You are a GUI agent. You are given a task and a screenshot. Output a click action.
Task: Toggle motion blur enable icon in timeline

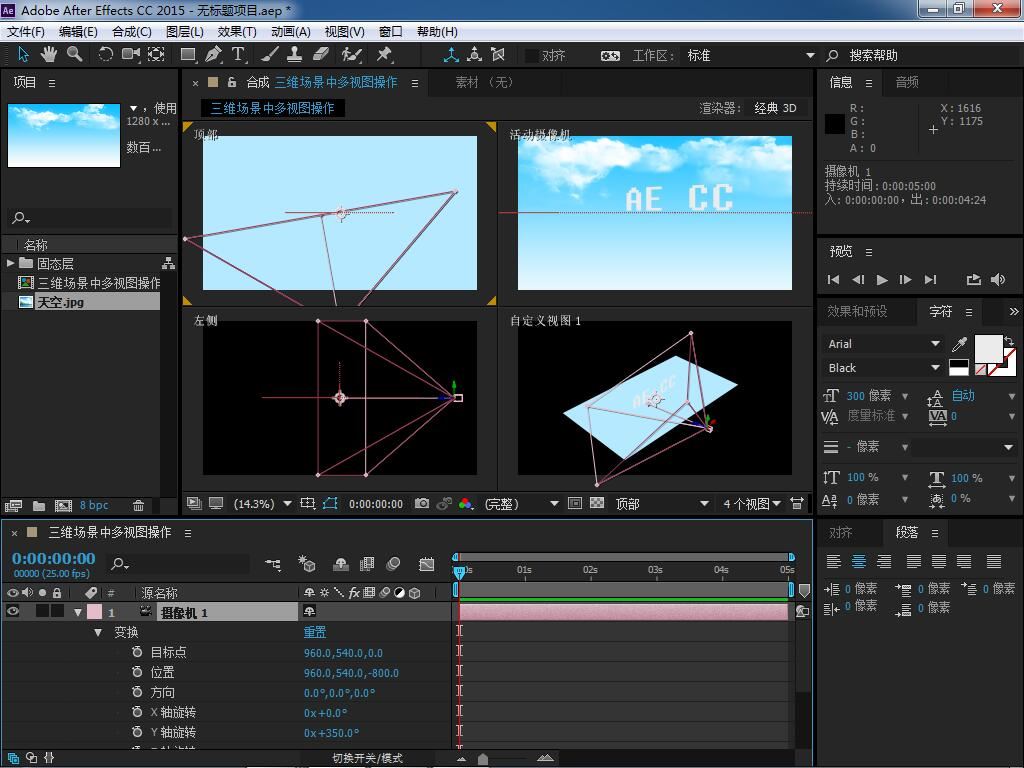click(x=394, y=564)
